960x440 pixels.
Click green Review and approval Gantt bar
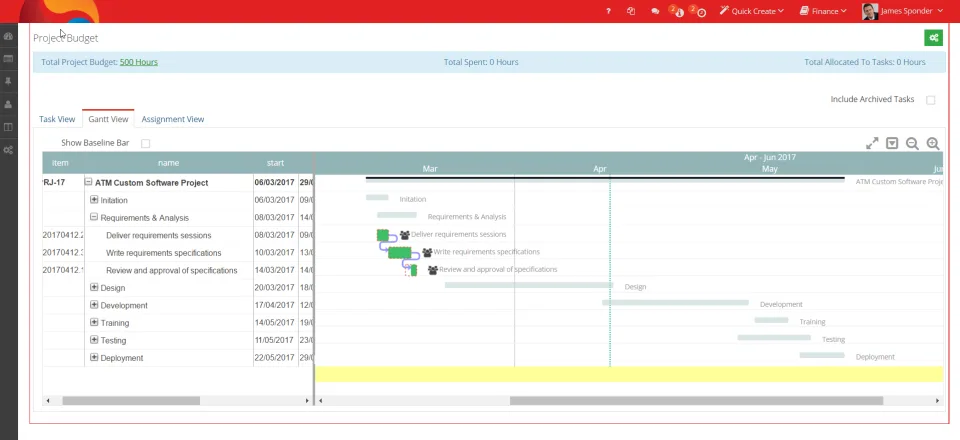413,270
